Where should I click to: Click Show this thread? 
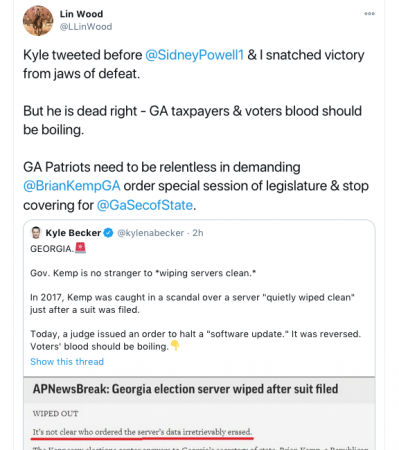(x=67, y=362)
